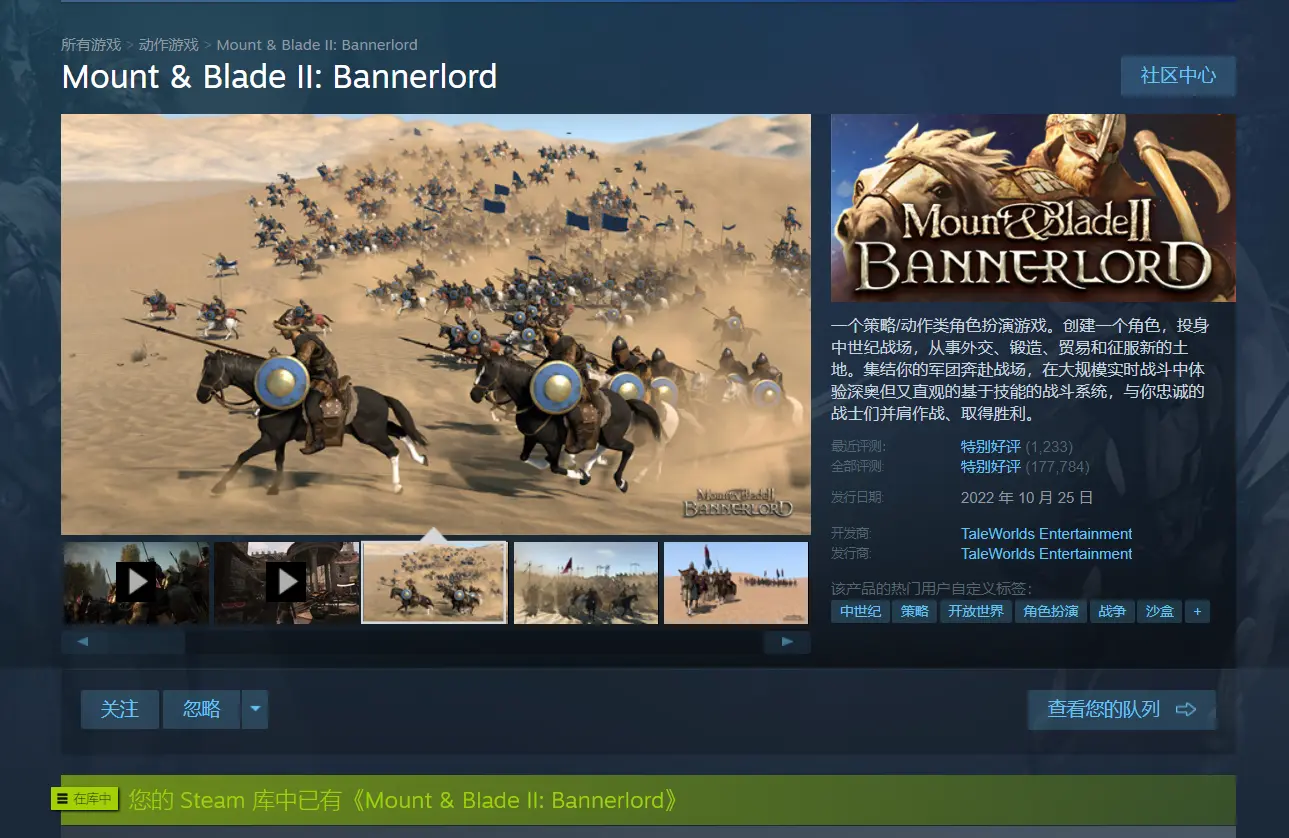Click the 在库中 library badge icon
This screenshot has width=1289, height=838.
coord(85,799)
